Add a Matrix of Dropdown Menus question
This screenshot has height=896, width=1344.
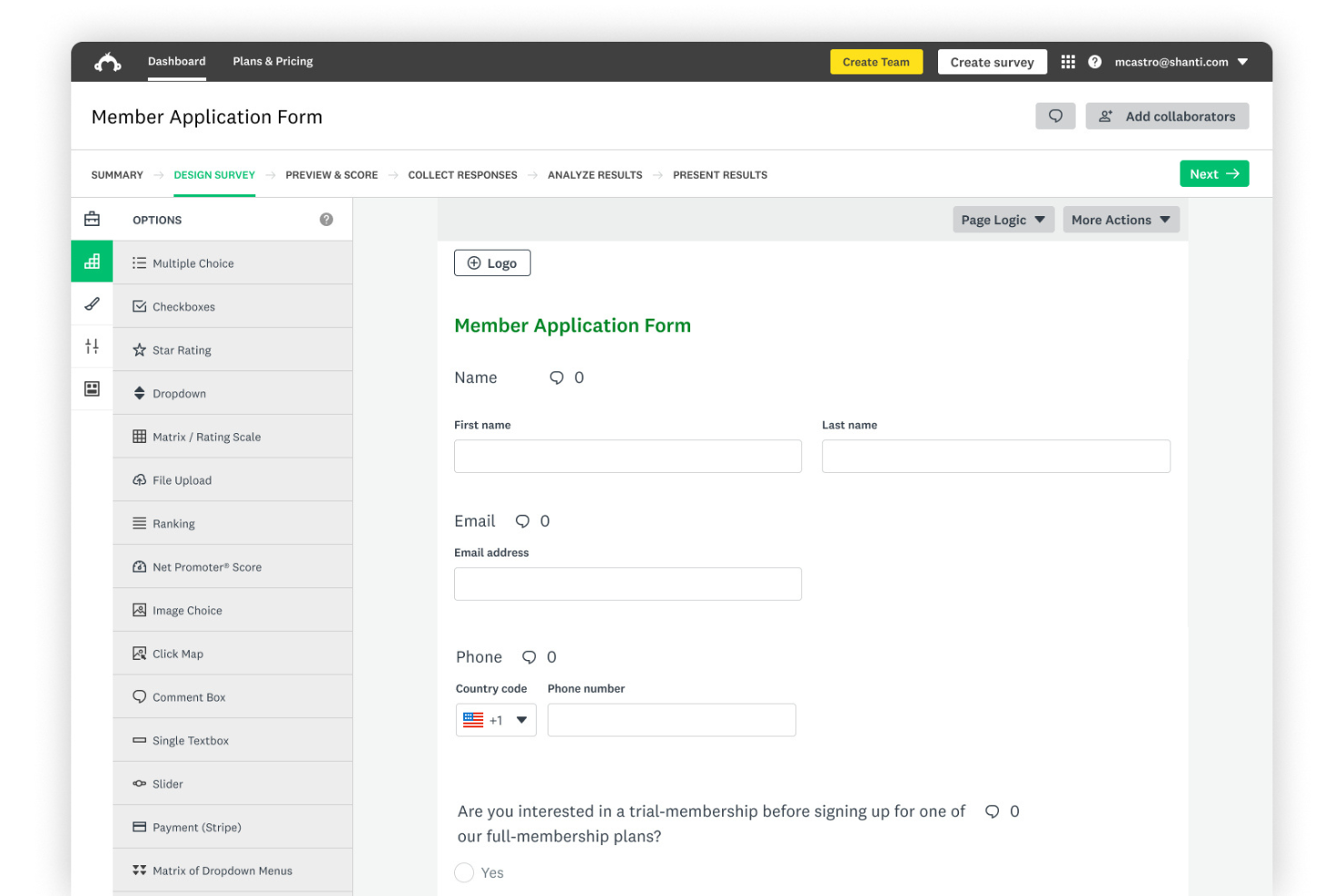(x=232, y=871)
